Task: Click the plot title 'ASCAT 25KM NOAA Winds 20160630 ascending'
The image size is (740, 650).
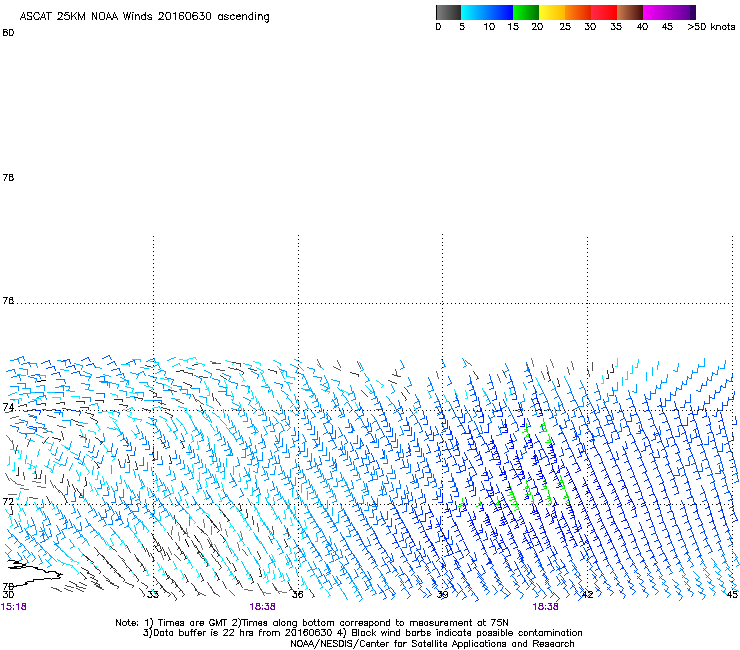Action: tap(144, 17)
